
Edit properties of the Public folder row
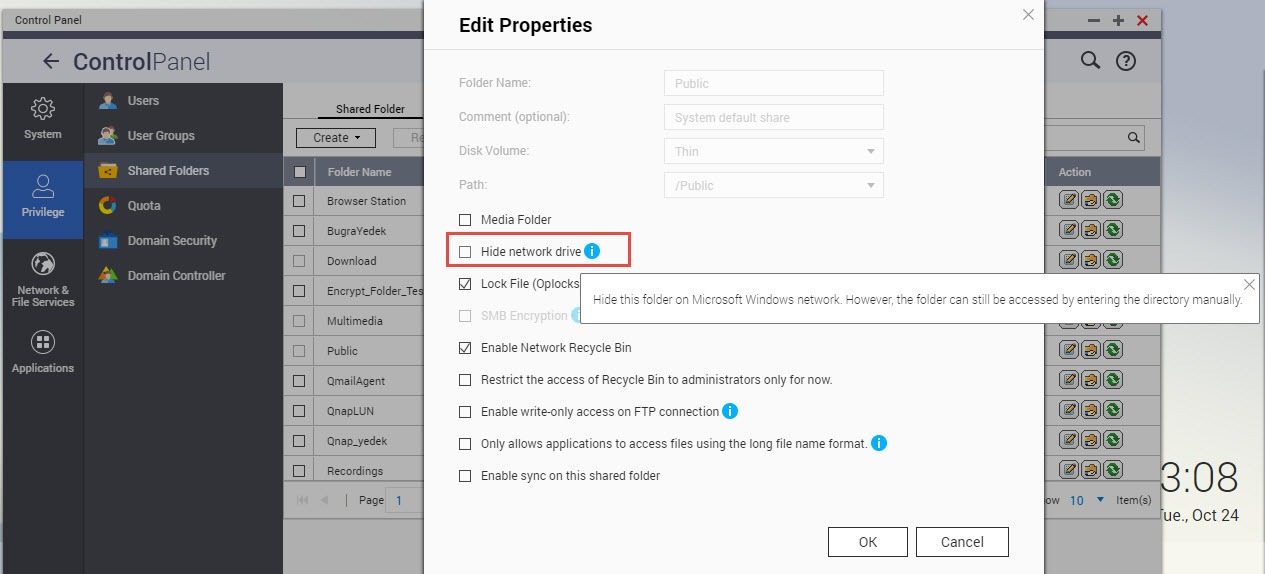click(x=1069, y=351)
